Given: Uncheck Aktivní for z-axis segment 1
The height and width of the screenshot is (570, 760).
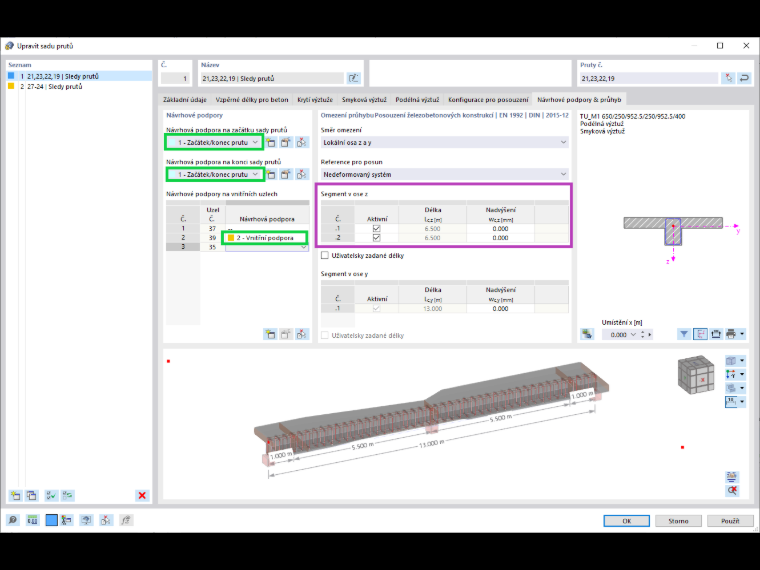Looking at the screenshot, I should coord(377,228).
